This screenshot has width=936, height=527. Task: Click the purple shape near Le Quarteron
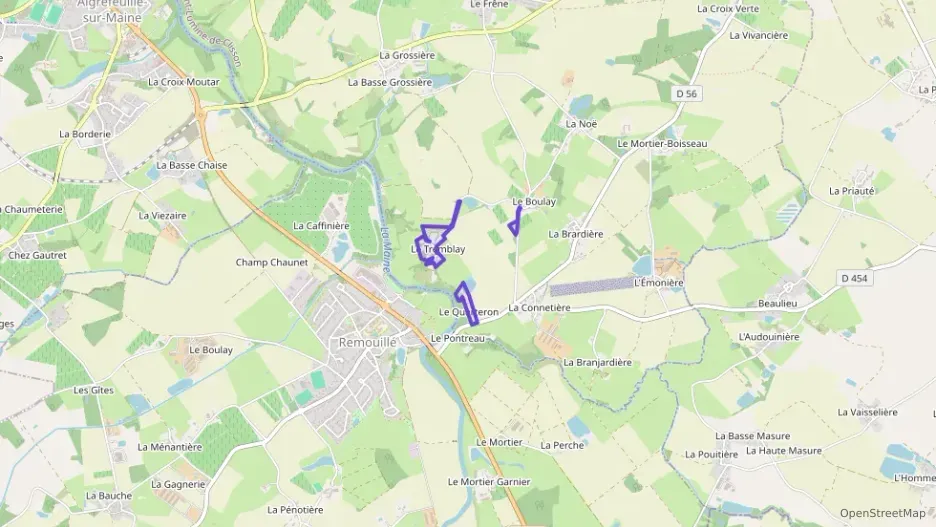click(x=466, y=303)
